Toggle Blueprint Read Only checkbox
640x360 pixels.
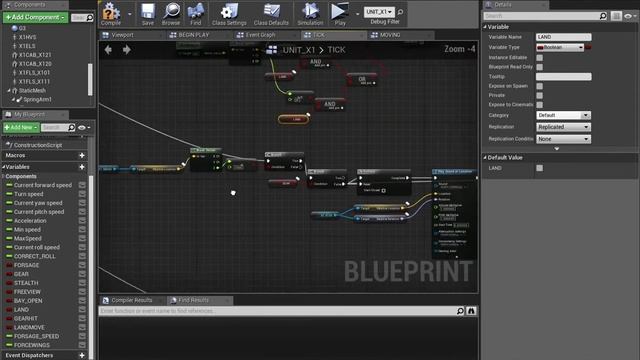pyautogui.click(x=540, y=67)
